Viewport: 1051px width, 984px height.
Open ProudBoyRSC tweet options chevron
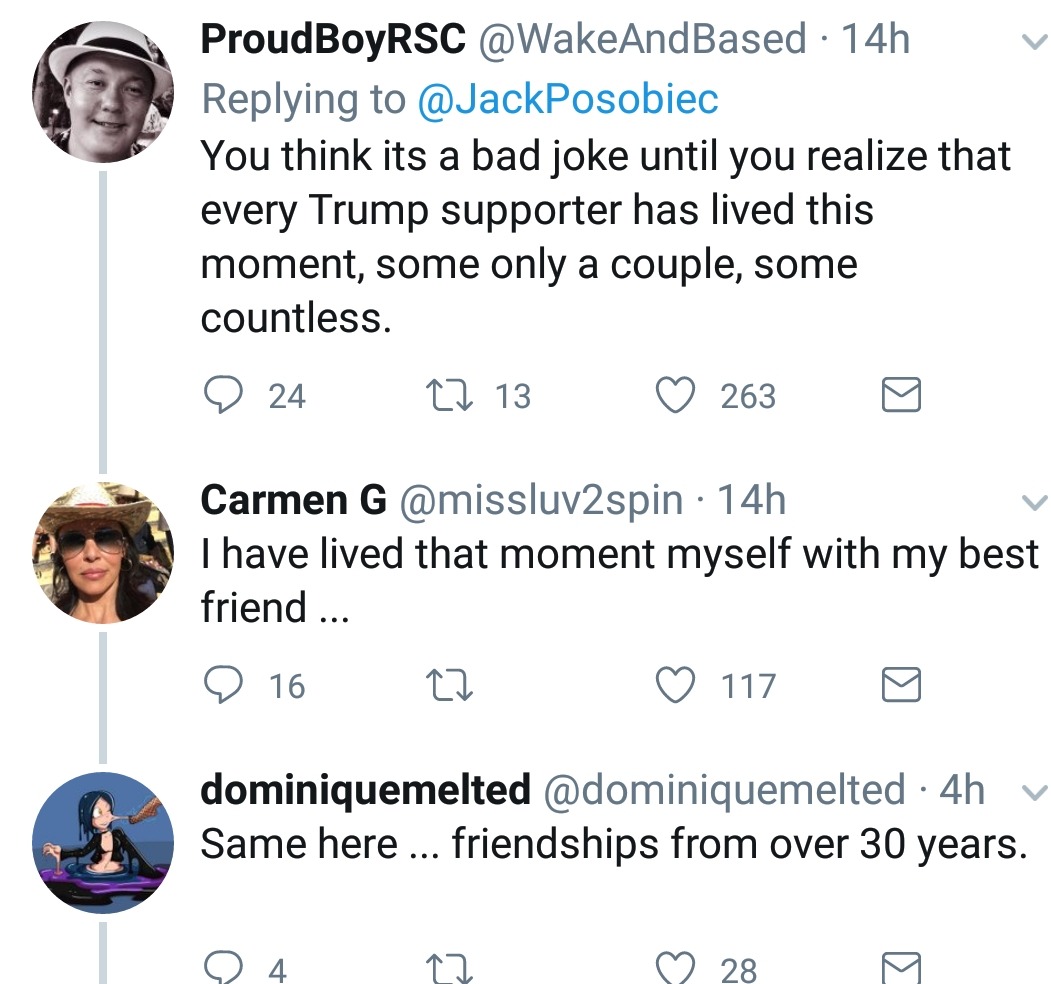click(x=1029, y=43)
